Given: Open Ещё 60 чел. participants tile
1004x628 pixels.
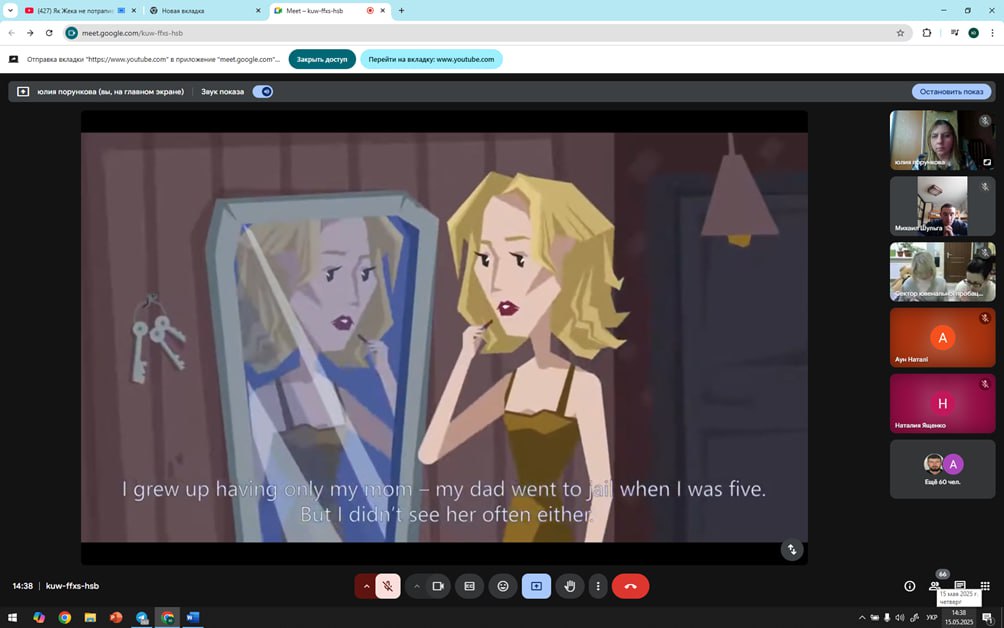Looking at the screenshot, I should (943, 469).
